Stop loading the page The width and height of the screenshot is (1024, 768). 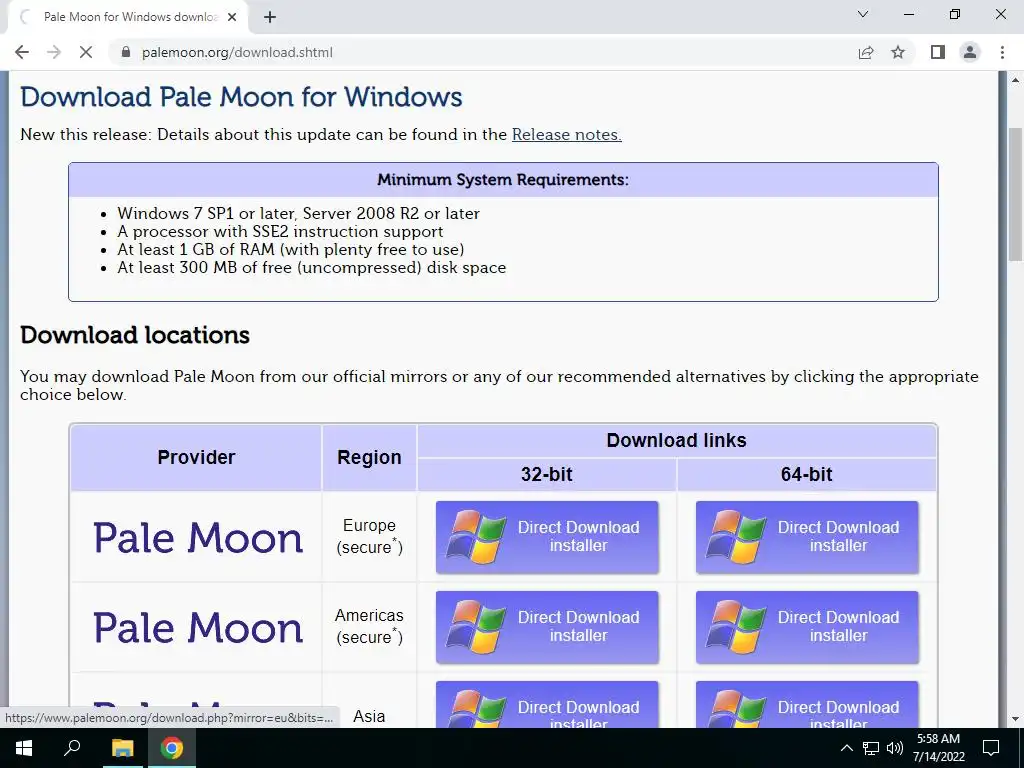pyautogui.click(x=86, y=52)
